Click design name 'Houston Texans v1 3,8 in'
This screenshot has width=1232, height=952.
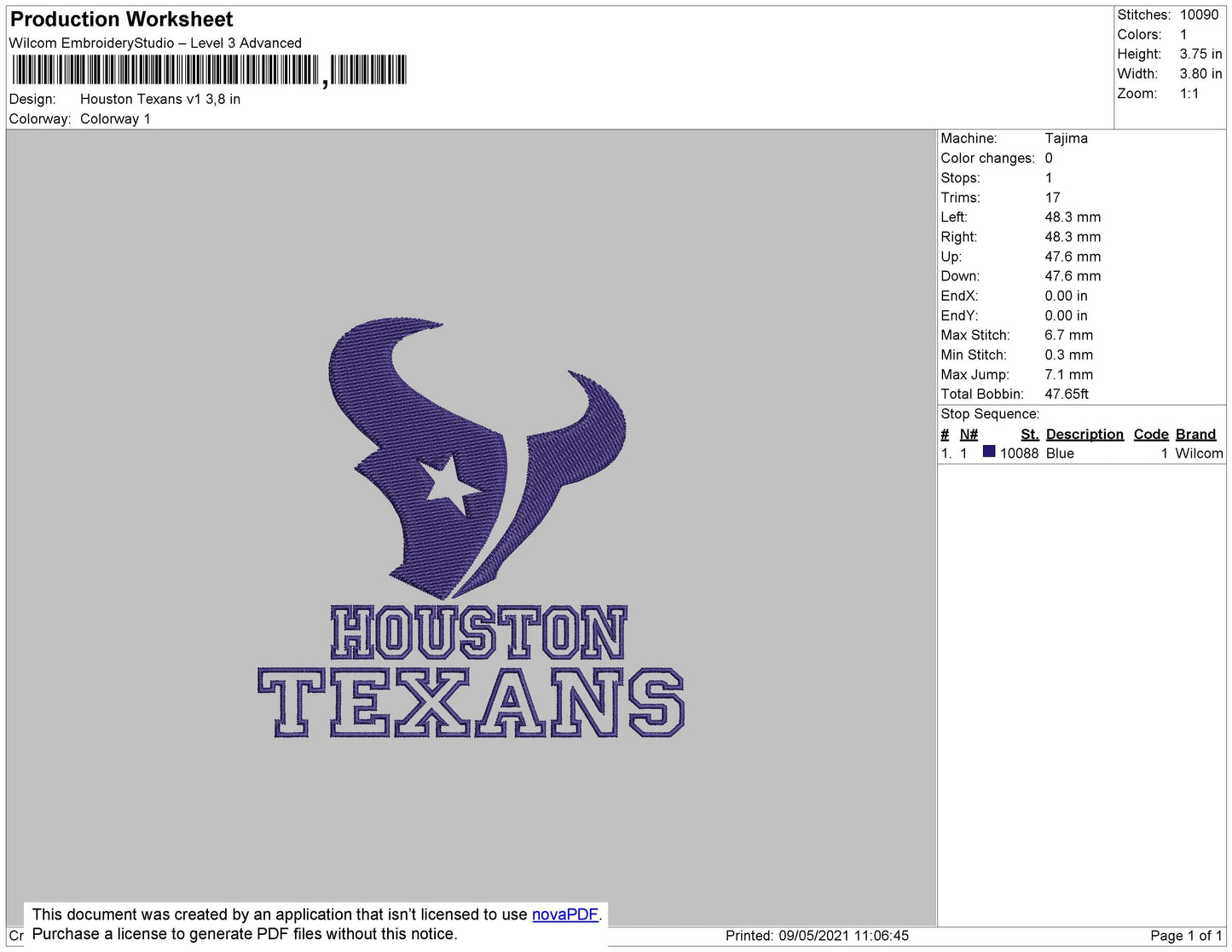[x=160, y=100]
